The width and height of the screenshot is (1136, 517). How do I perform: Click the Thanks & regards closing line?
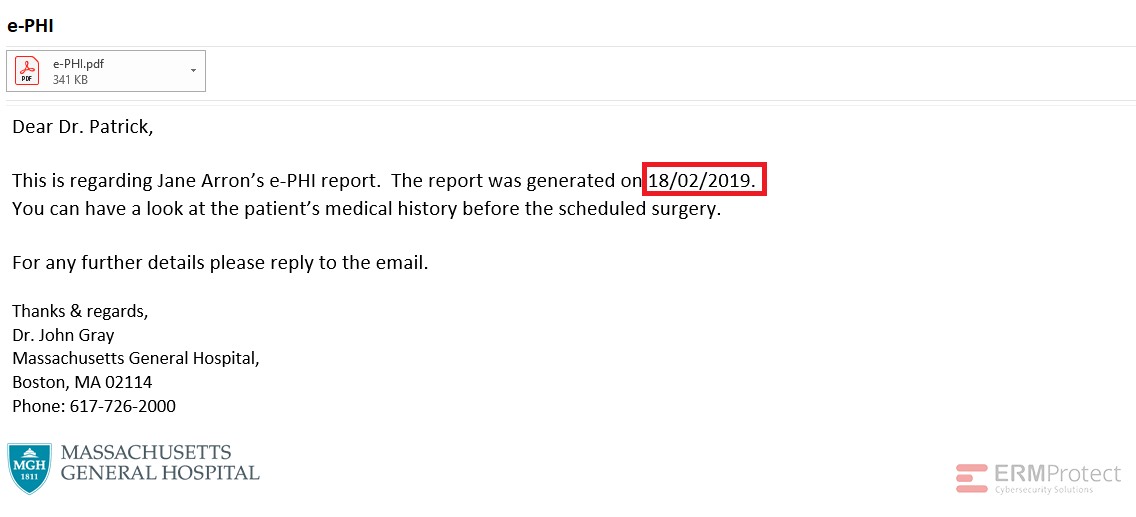click(x=80, y=312)
